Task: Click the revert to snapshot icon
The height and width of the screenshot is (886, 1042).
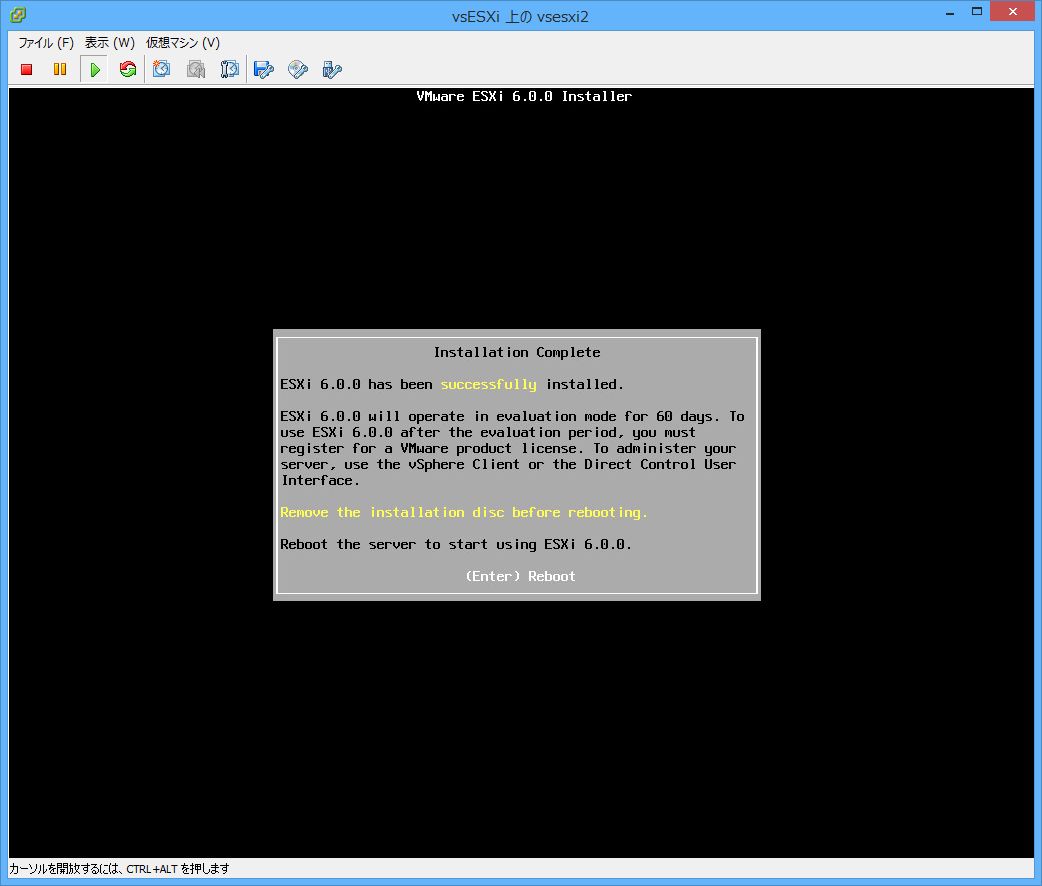Action: point(195,69)
